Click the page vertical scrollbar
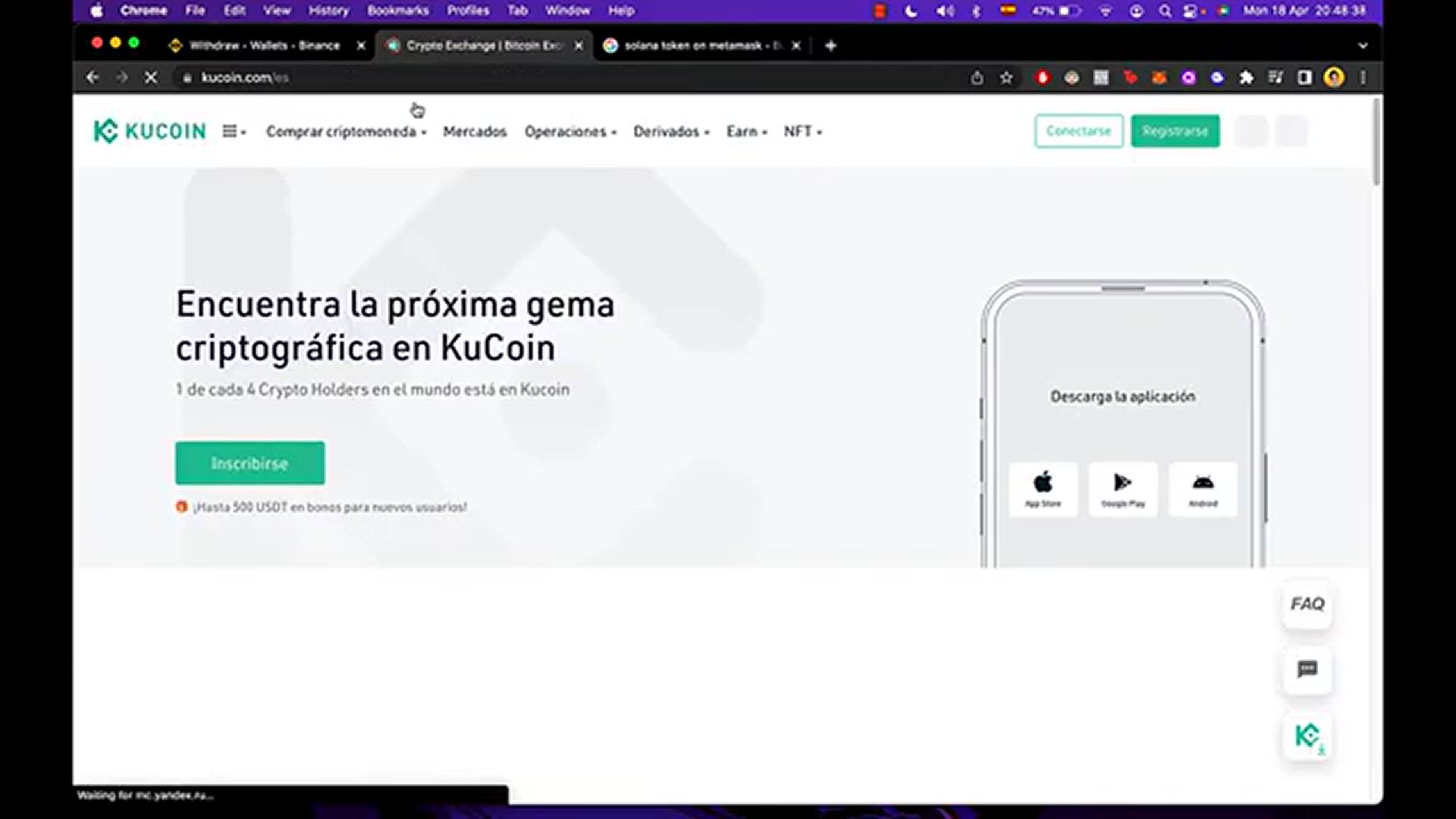This screenshot has width=1456, height=819. coord(1376,142)
